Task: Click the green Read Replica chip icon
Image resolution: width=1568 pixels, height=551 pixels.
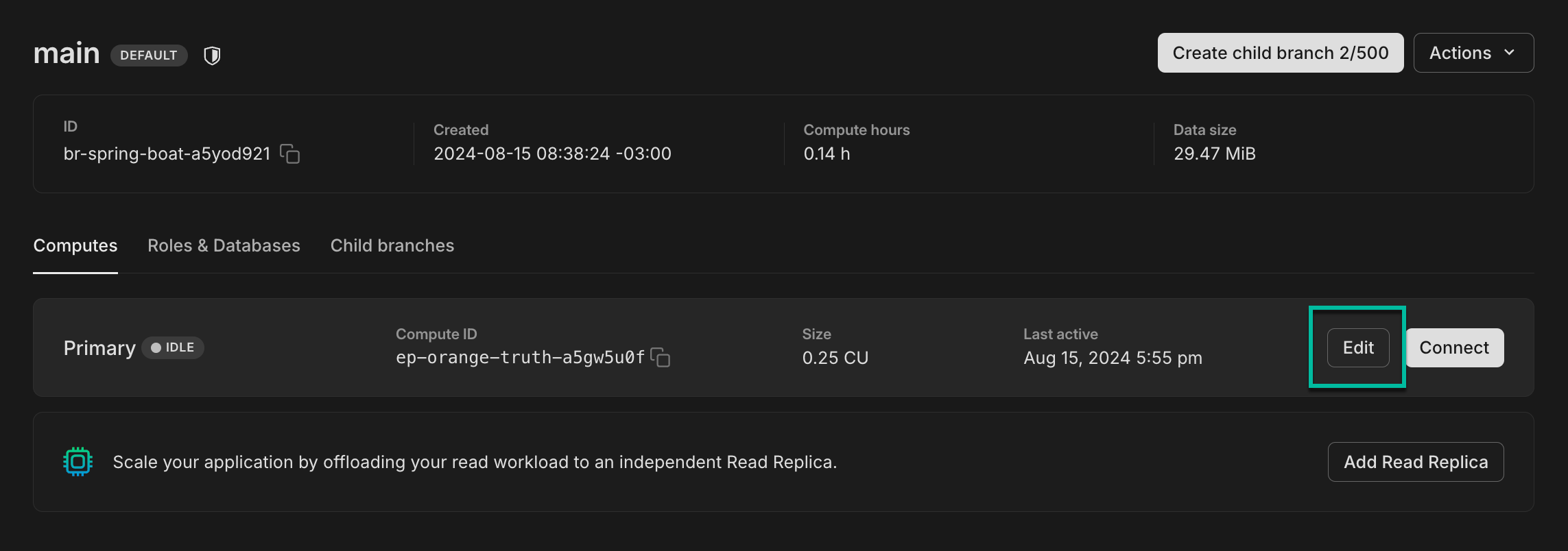Action: (x=78, y=462)
